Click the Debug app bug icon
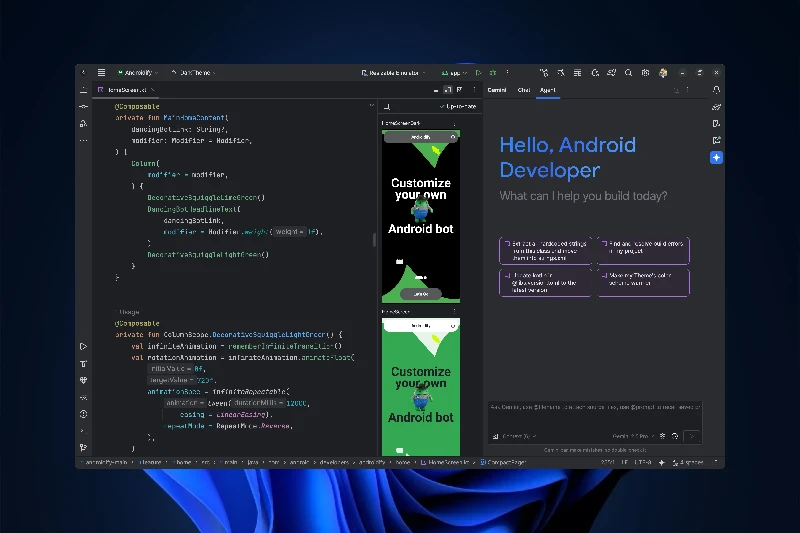The image size is (800, 533). point(493,73)
